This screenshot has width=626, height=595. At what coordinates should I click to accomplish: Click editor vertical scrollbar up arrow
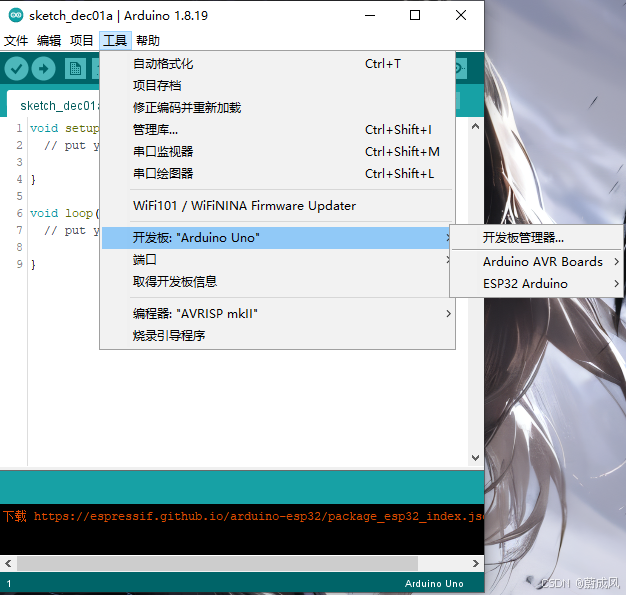tap(475, 127)
